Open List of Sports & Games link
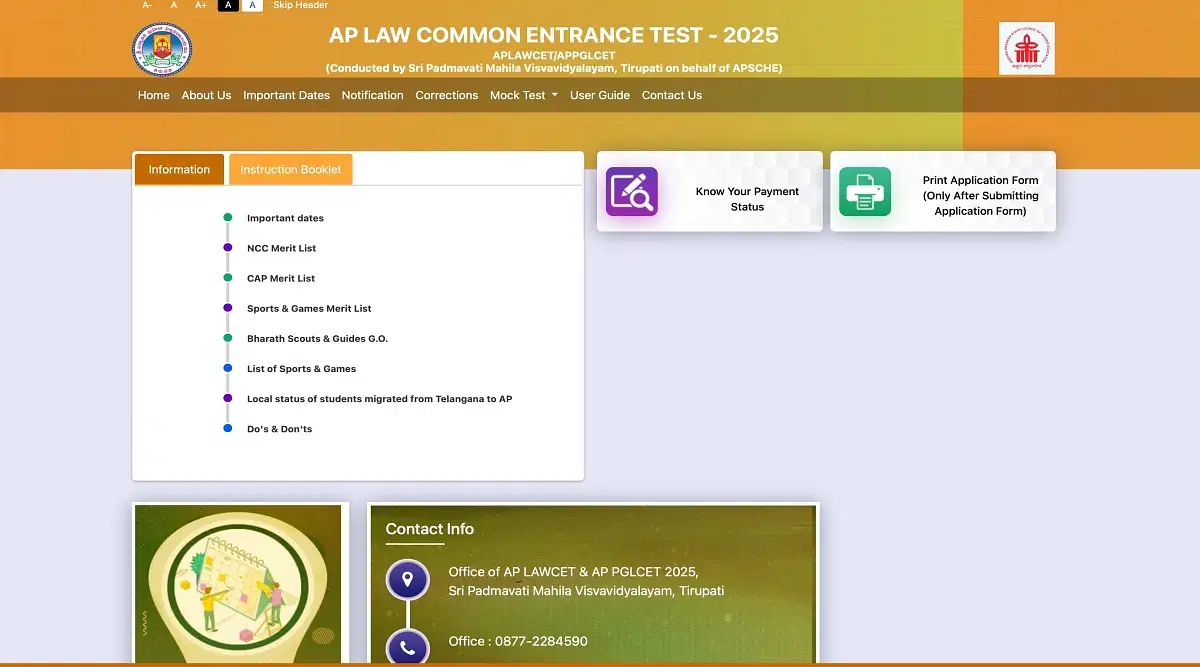Image resolution: width=1200 pixels, height=667 pixels. click(301, 368)
